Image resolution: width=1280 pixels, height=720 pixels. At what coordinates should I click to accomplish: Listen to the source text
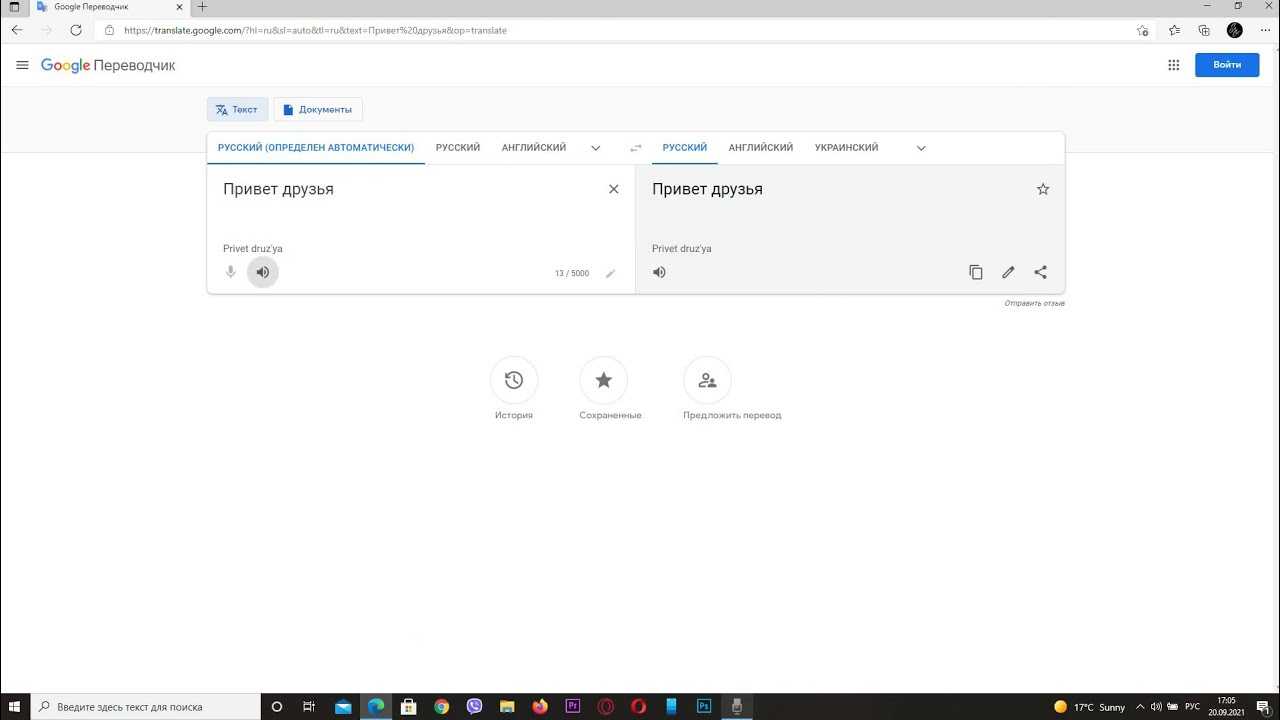pyautogui.click(x=263, y=272)
